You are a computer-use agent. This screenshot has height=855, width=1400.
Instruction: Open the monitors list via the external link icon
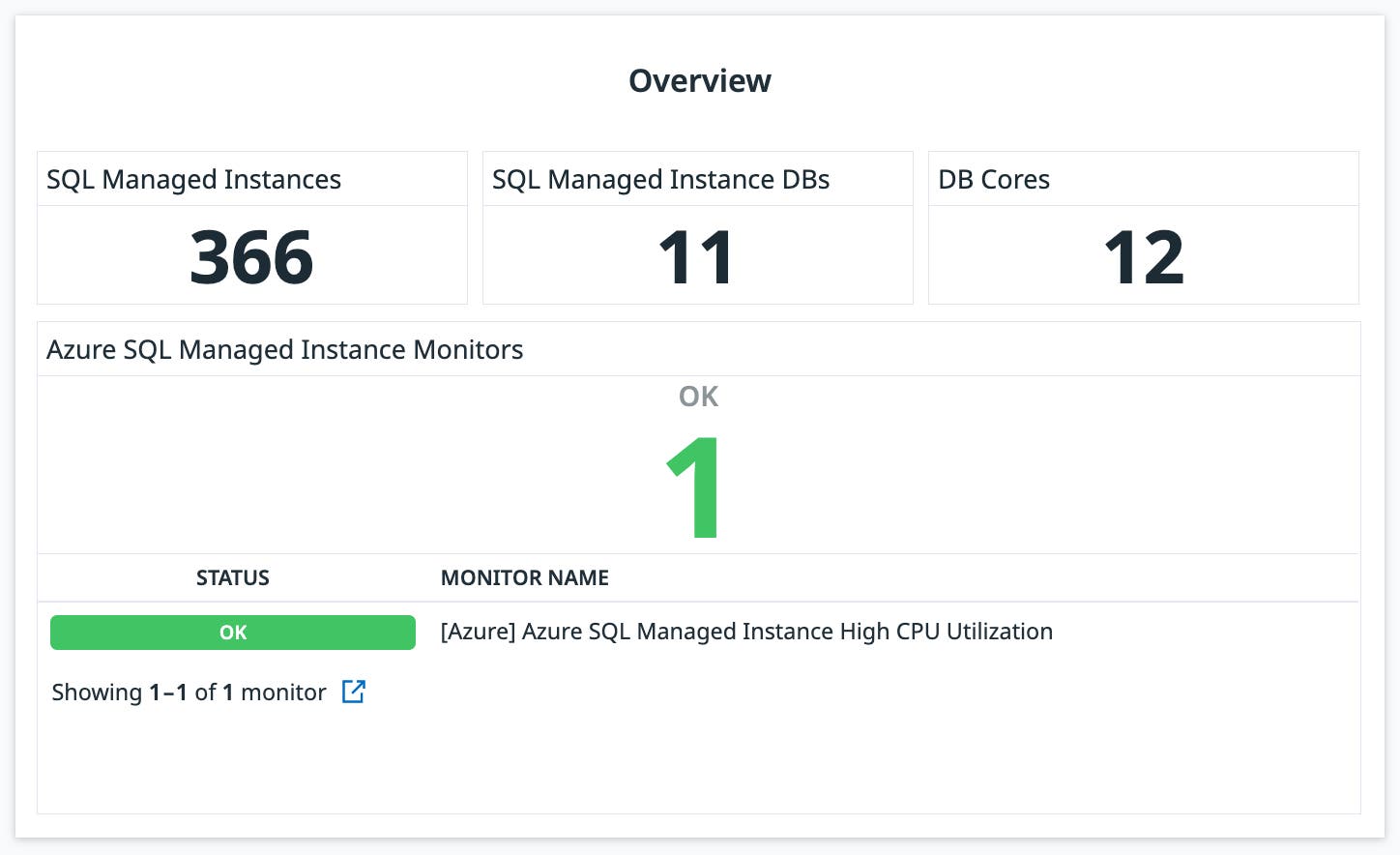[354, 692]
